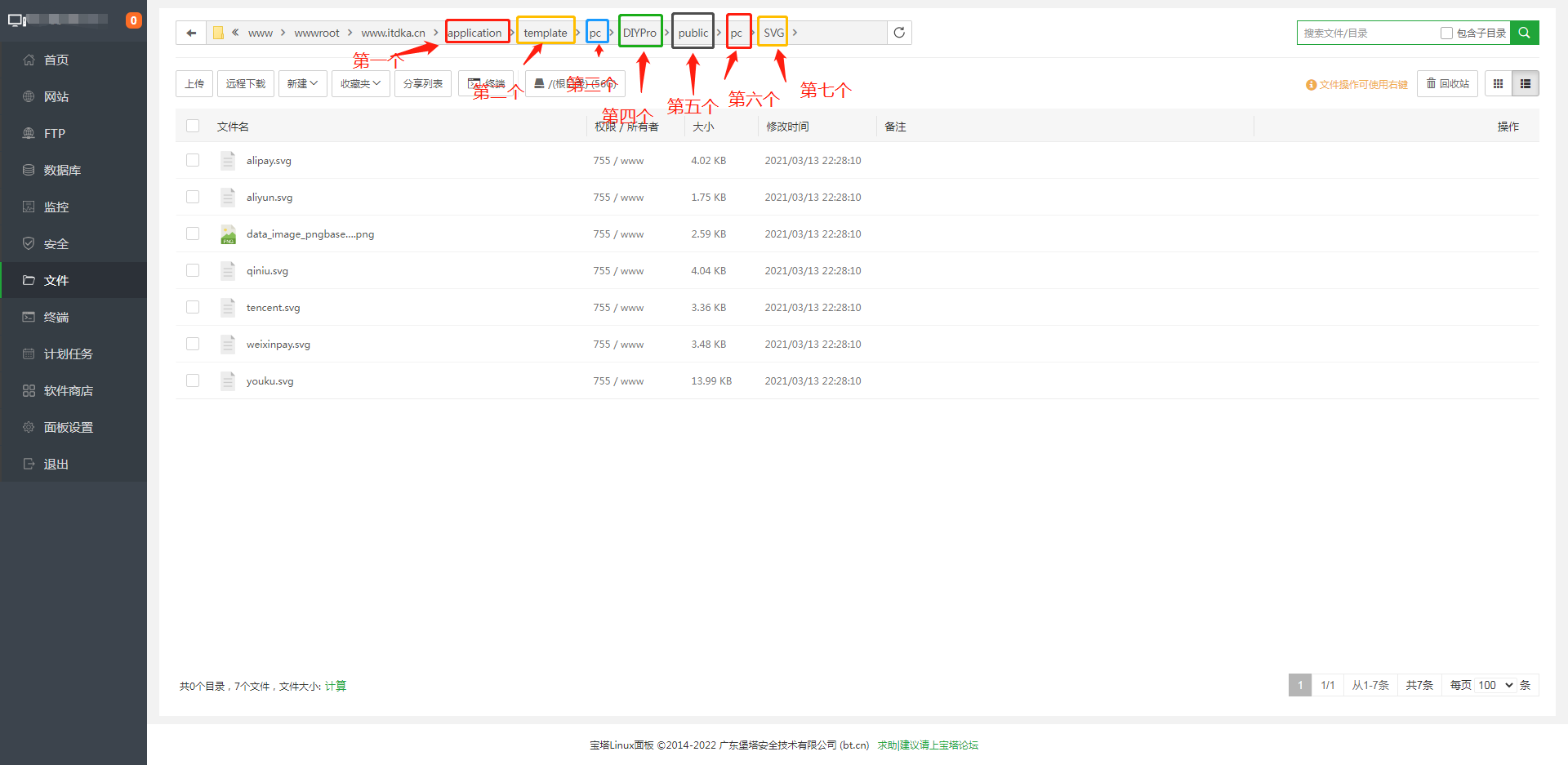Viewport: 1568px width, 765px height.
Task: Check the box for weixinpay.svg
Action: click(x=193, y=344)
